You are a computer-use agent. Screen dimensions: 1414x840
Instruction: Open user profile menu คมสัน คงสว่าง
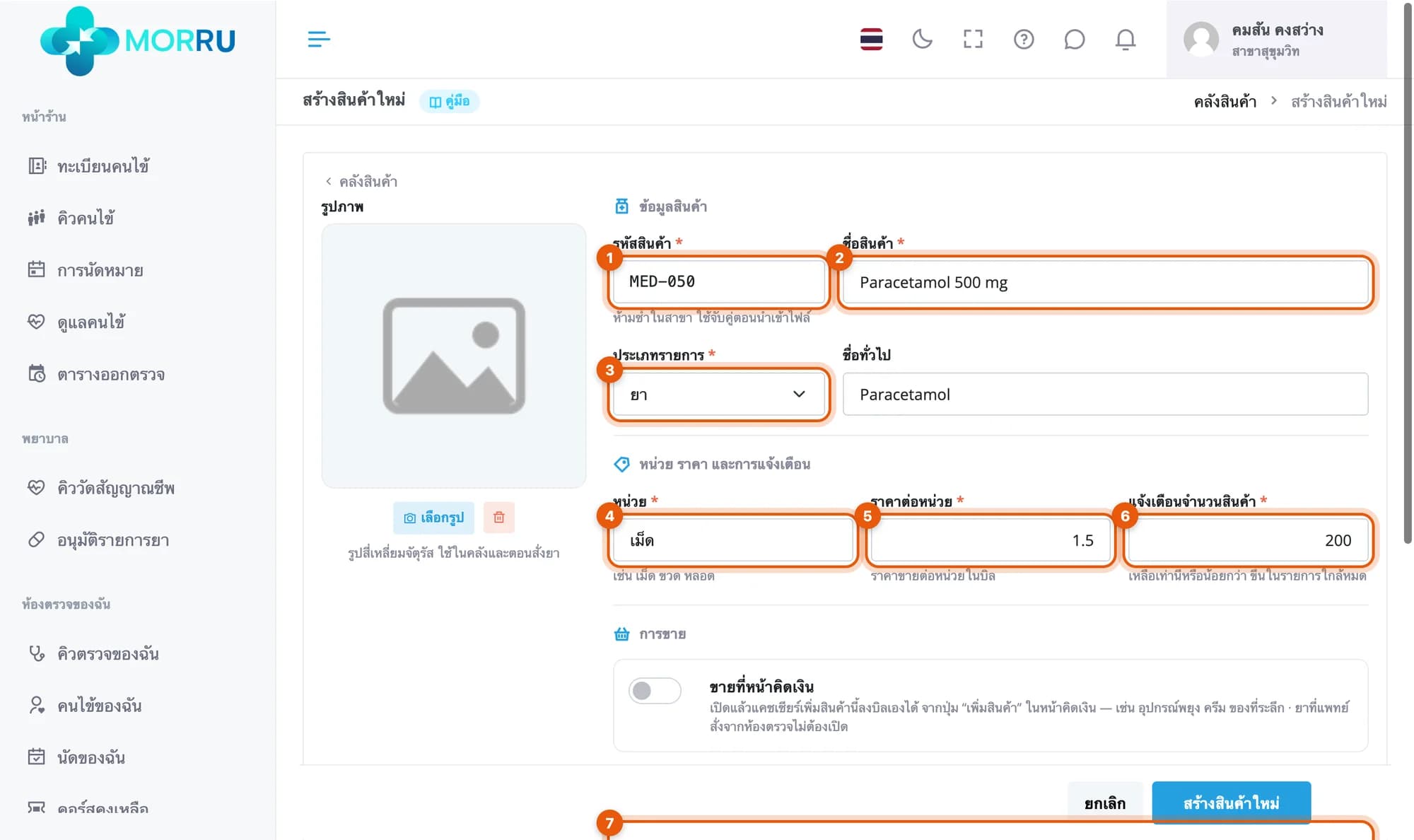coord(1276,39)
